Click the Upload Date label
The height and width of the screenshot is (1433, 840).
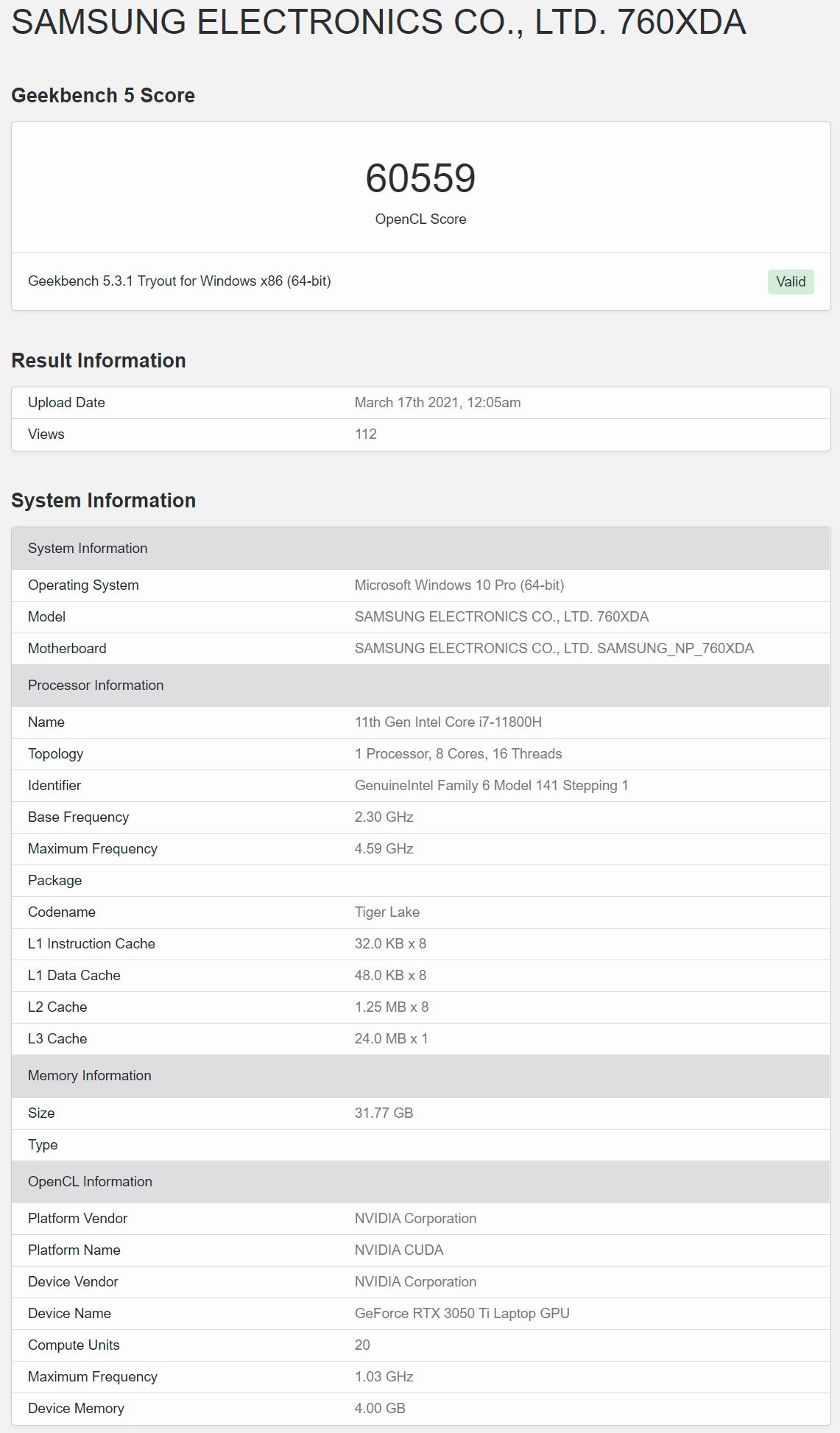coord(66,402)
